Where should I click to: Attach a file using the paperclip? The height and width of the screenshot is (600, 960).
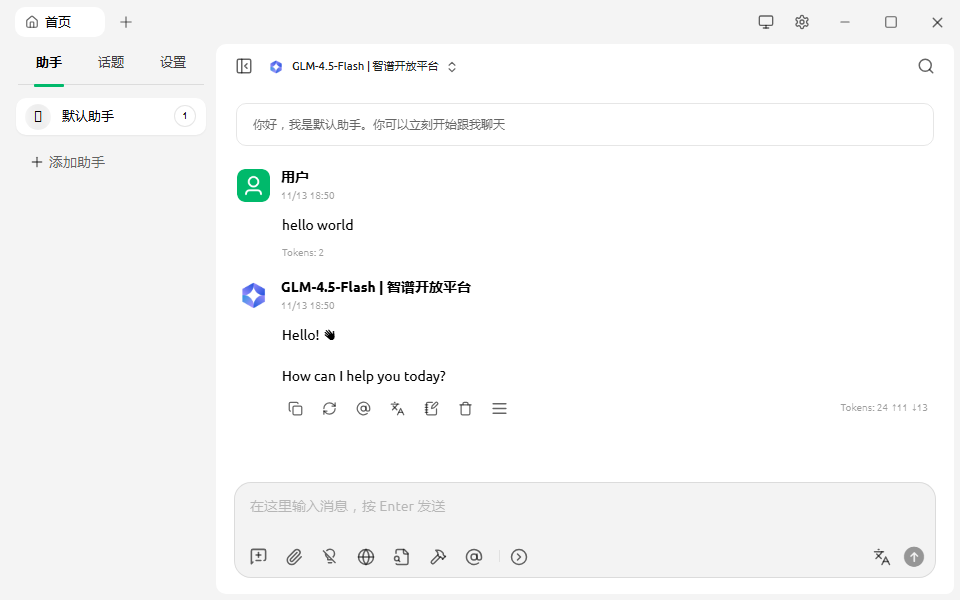pyautogui.click(x=293, y=557)
